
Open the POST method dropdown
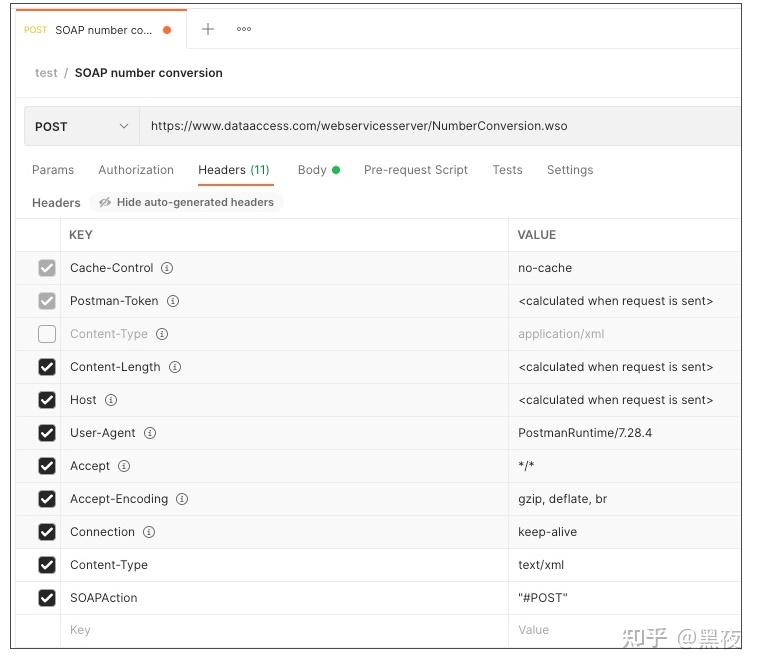pyautogui.click(x=82, y=126)
